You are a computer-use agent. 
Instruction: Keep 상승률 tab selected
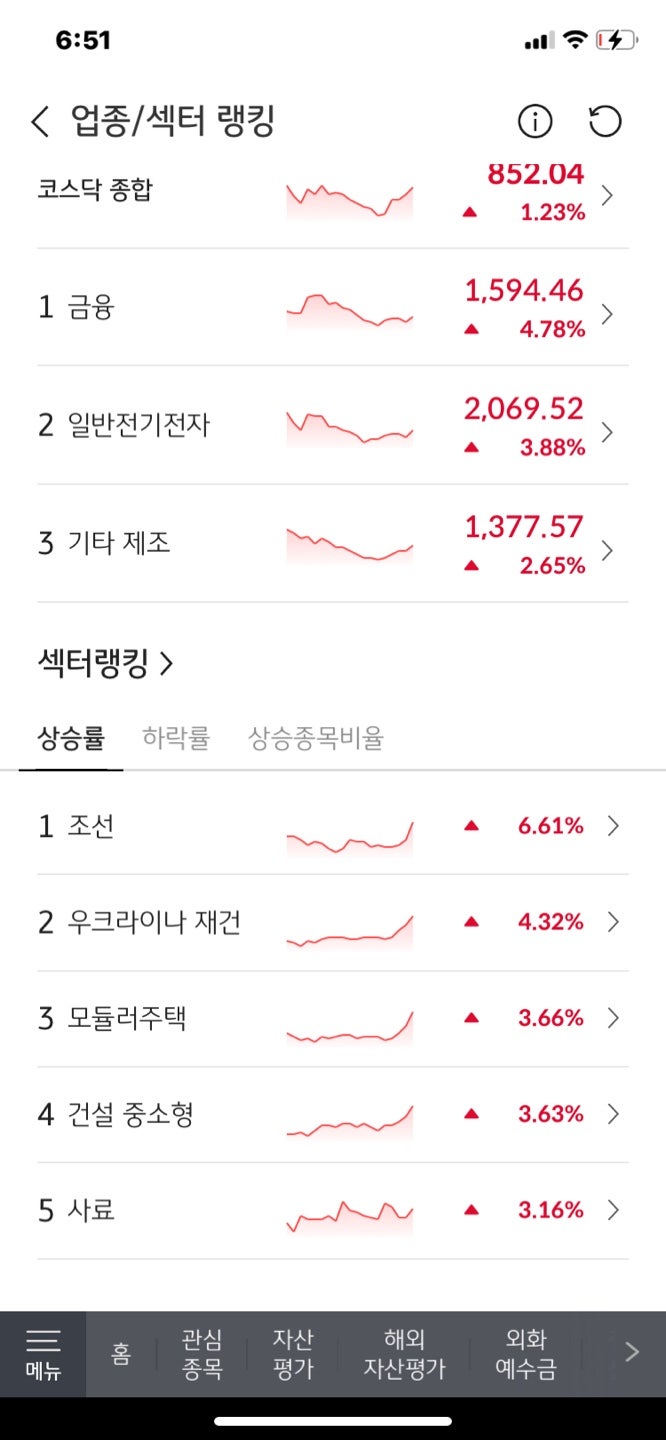(70, 738)
